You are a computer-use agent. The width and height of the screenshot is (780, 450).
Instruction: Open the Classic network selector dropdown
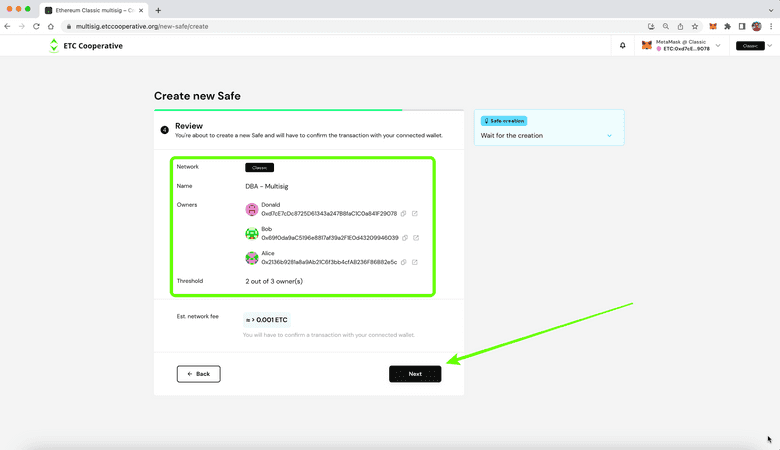[x=772, y=46]
